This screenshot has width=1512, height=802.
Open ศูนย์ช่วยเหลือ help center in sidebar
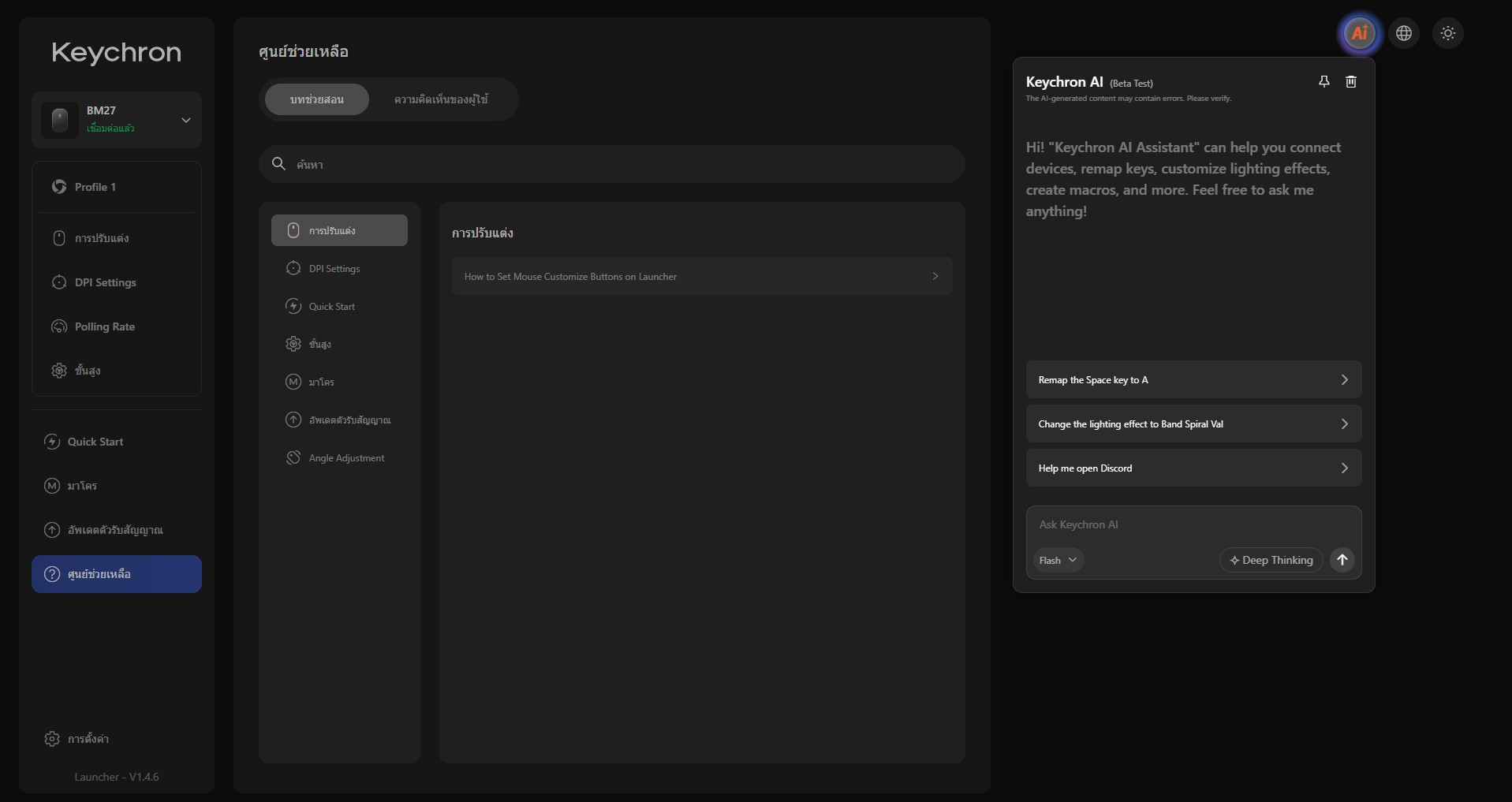pos(117,574)
